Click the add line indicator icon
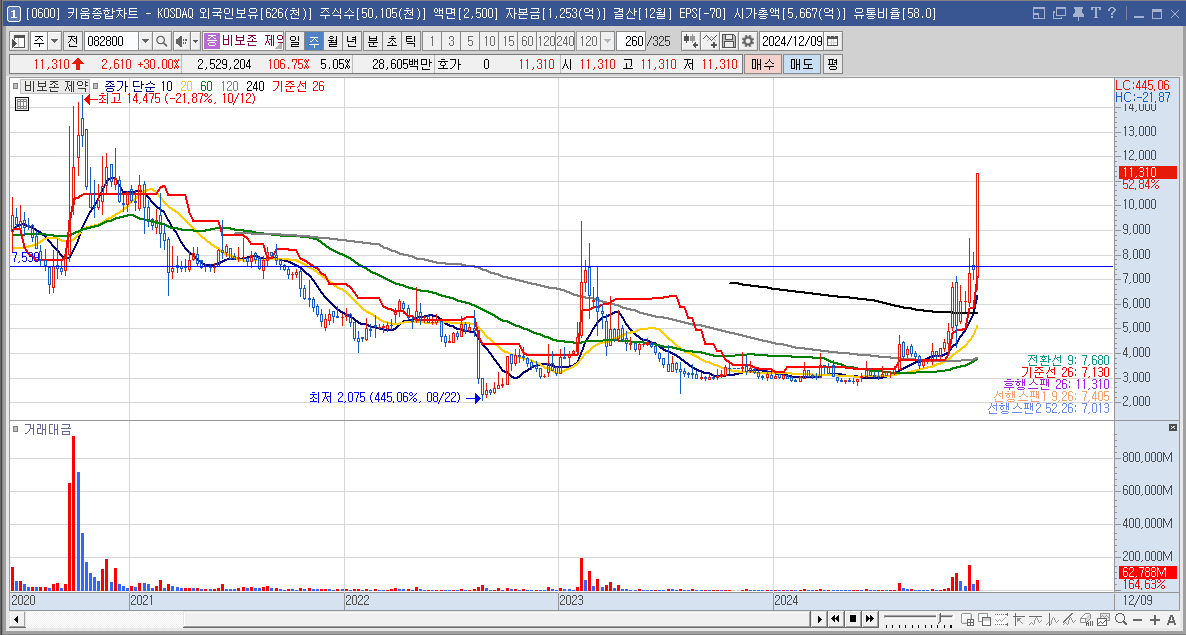The image size is (1186, 635). point(709,42)
